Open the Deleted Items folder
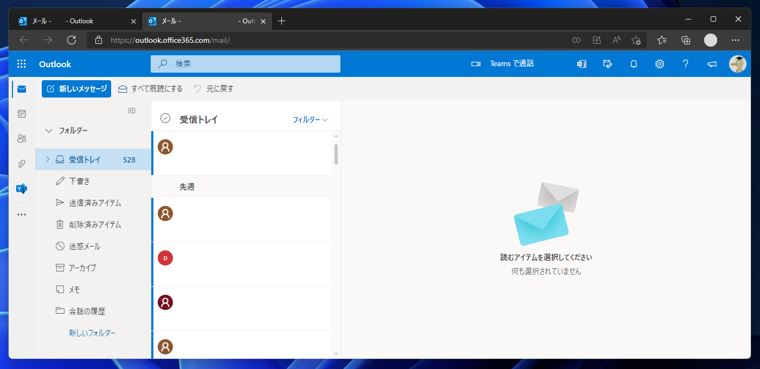The height and width of the screenshot is (369, 760). 93,225
